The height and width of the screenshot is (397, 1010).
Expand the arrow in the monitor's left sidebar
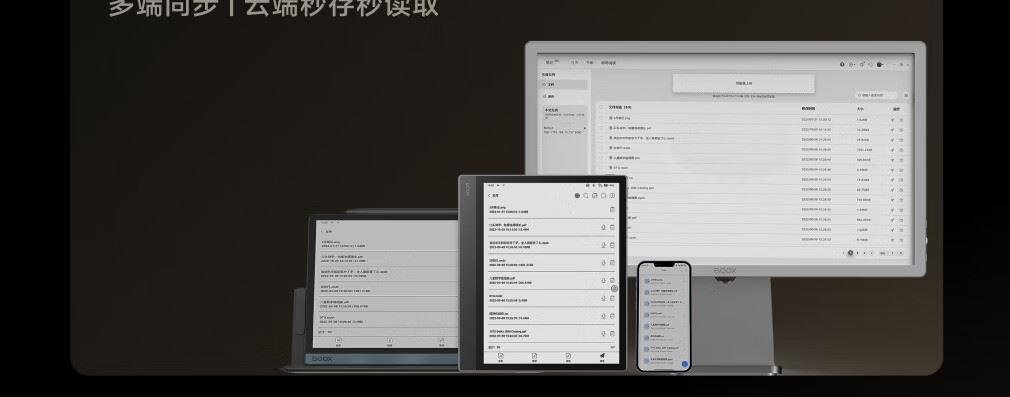585,128
